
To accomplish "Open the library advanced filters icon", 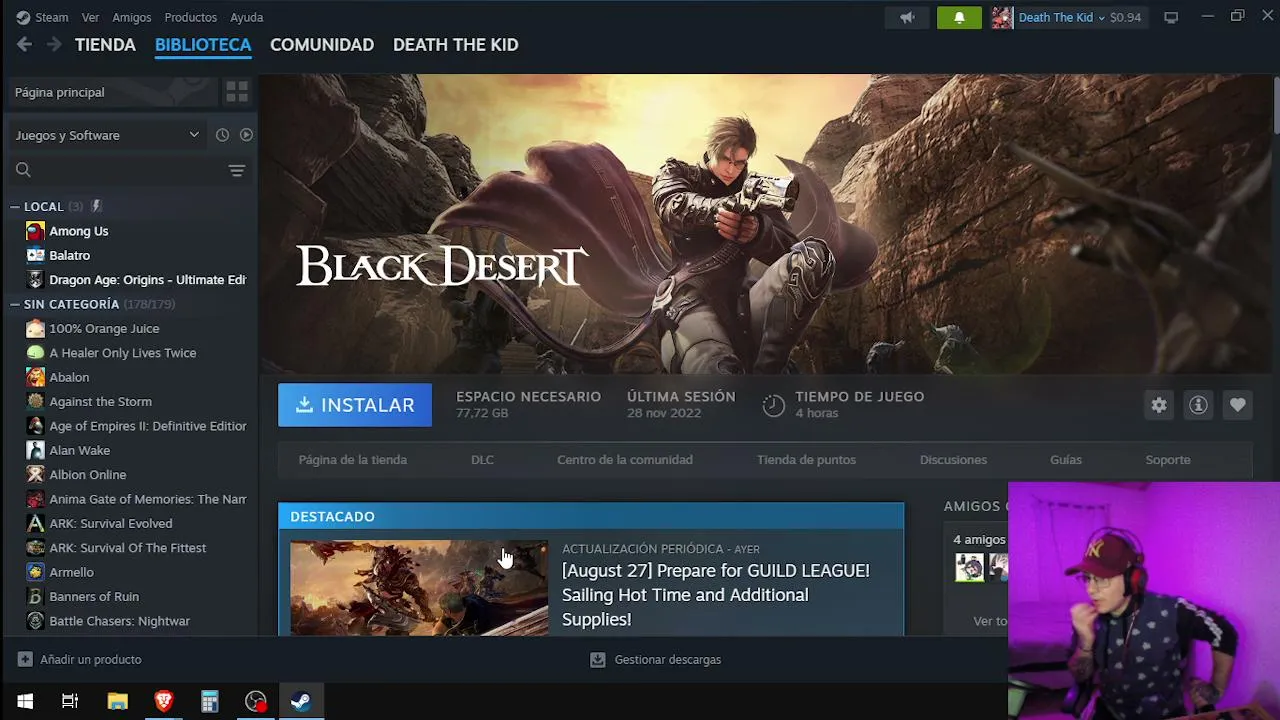I will [237, 170].
